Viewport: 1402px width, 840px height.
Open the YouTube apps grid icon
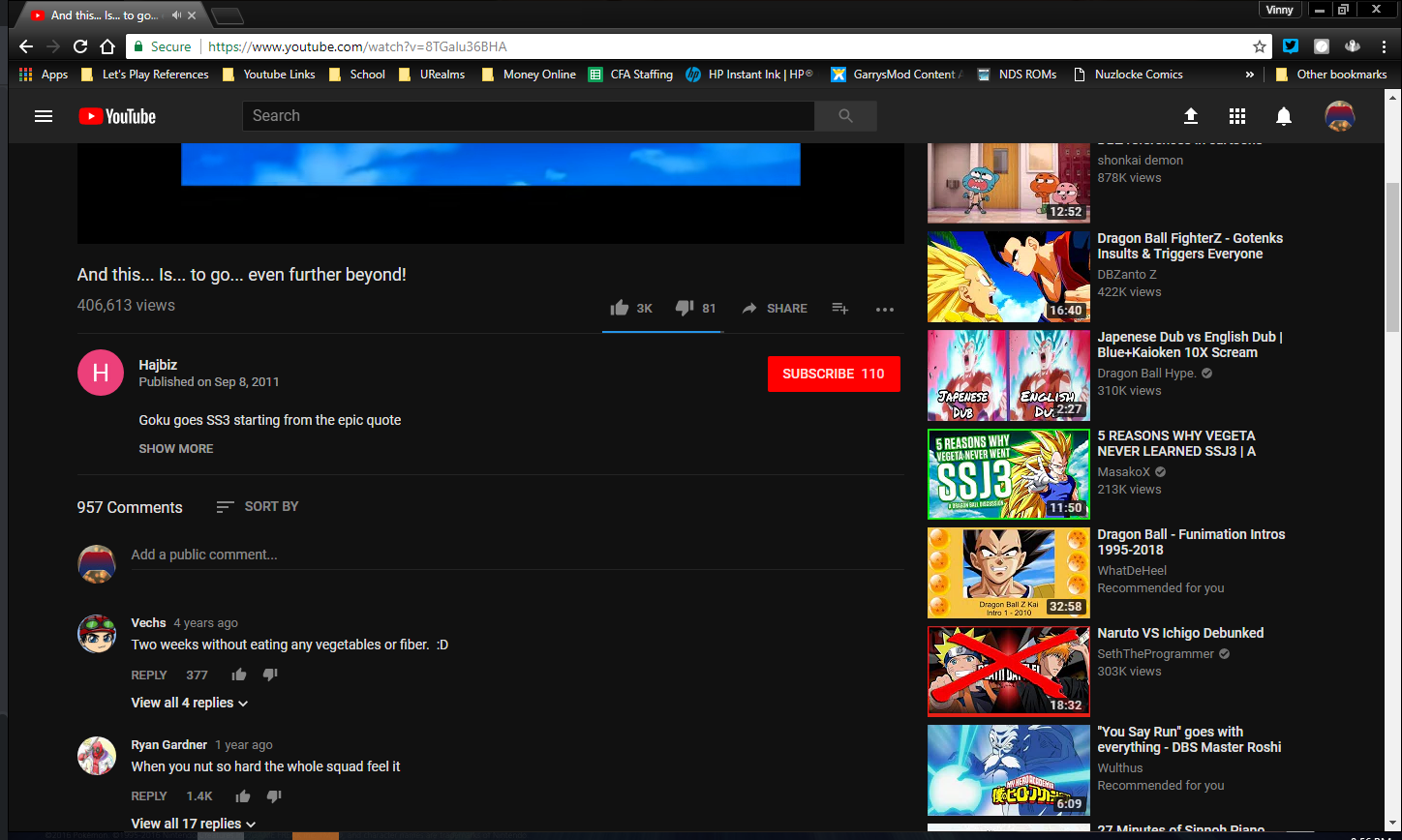pyautogui.click(x=1237, y=116)
